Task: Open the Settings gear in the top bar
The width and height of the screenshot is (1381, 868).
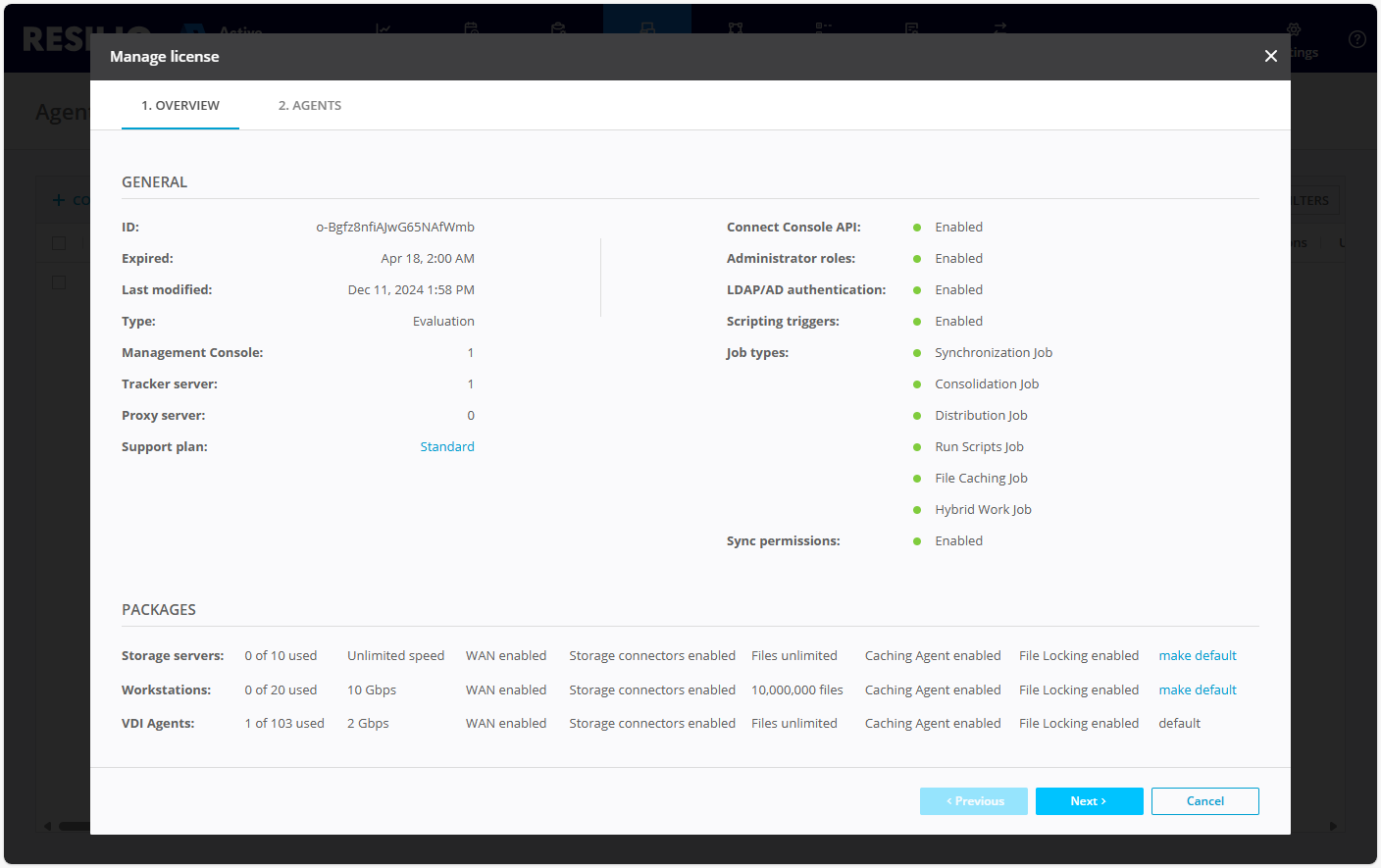Action: click(x=1294, y=30)
